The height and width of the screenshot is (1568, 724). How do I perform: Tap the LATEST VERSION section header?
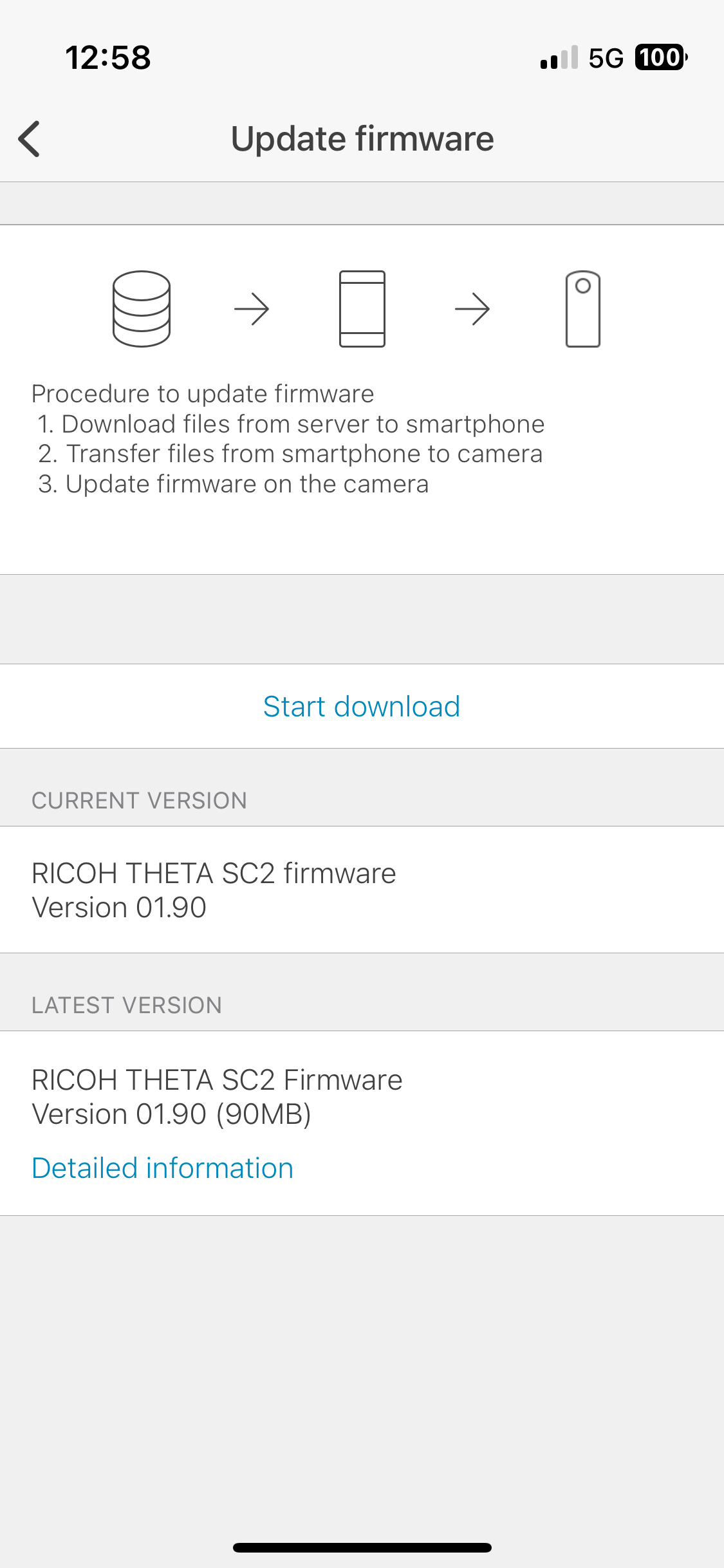coord(127,1005)
